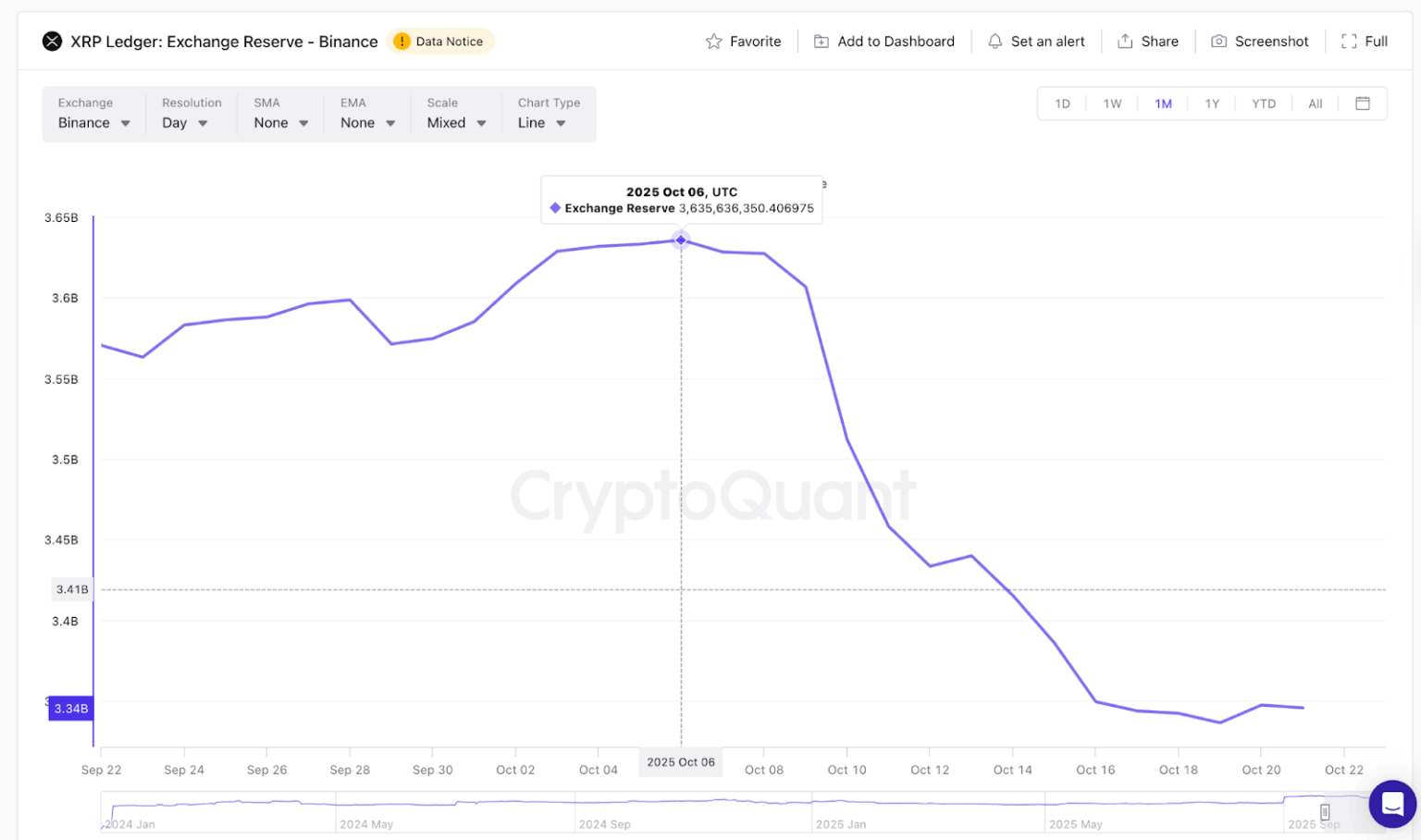
Task: Click the Screenshot camera icon
Action: (1218, 42)
